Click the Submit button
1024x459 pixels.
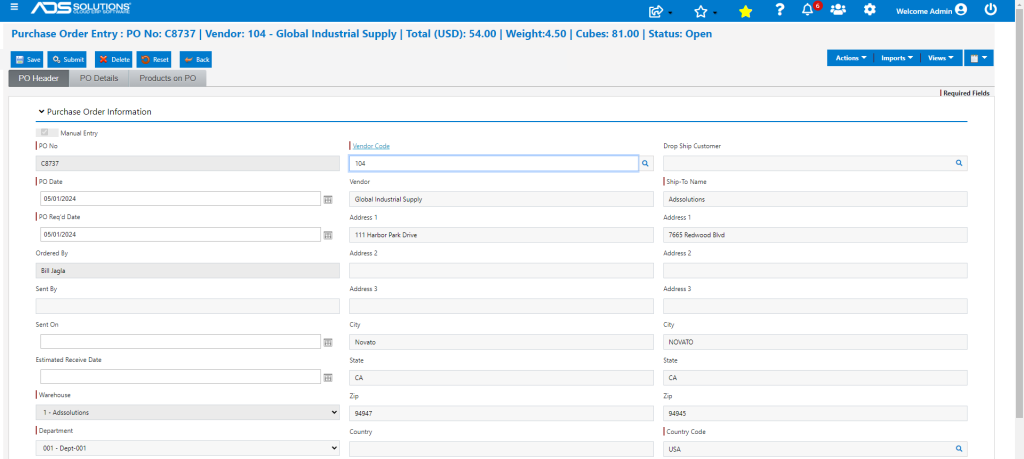[x=68, y=59]
